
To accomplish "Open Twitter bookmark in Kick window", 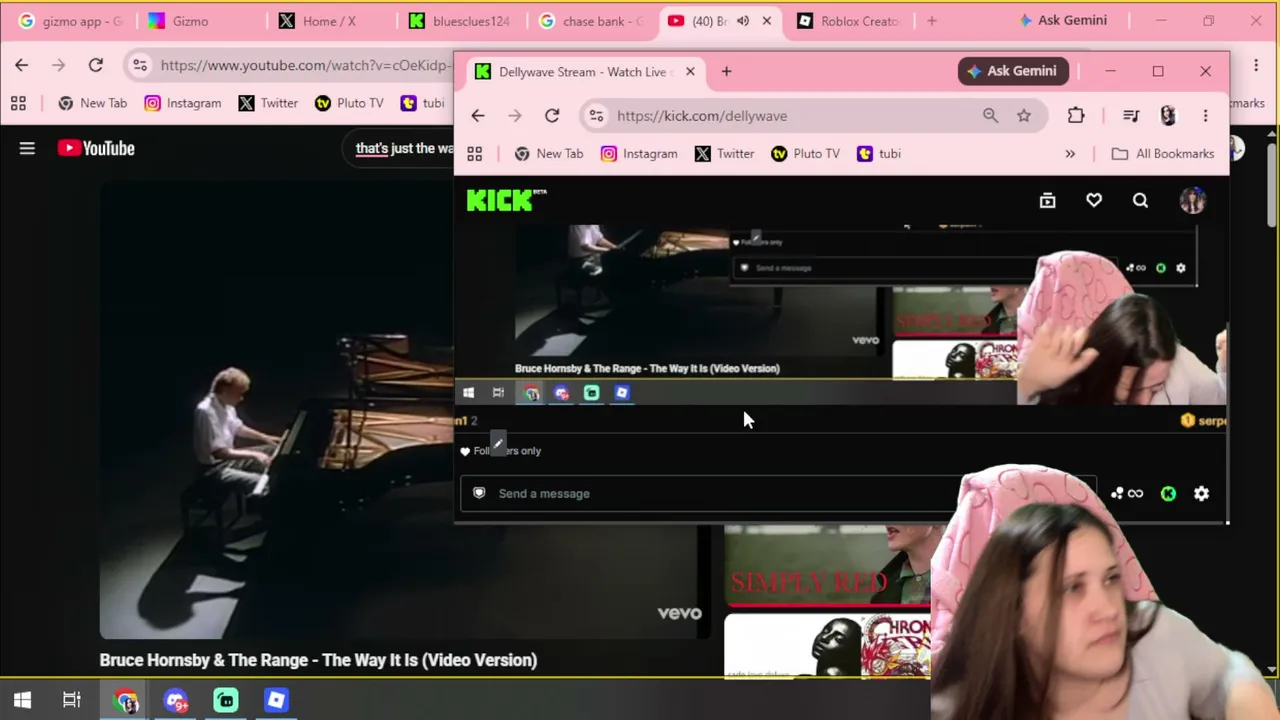I will click(x=725, y=154).
